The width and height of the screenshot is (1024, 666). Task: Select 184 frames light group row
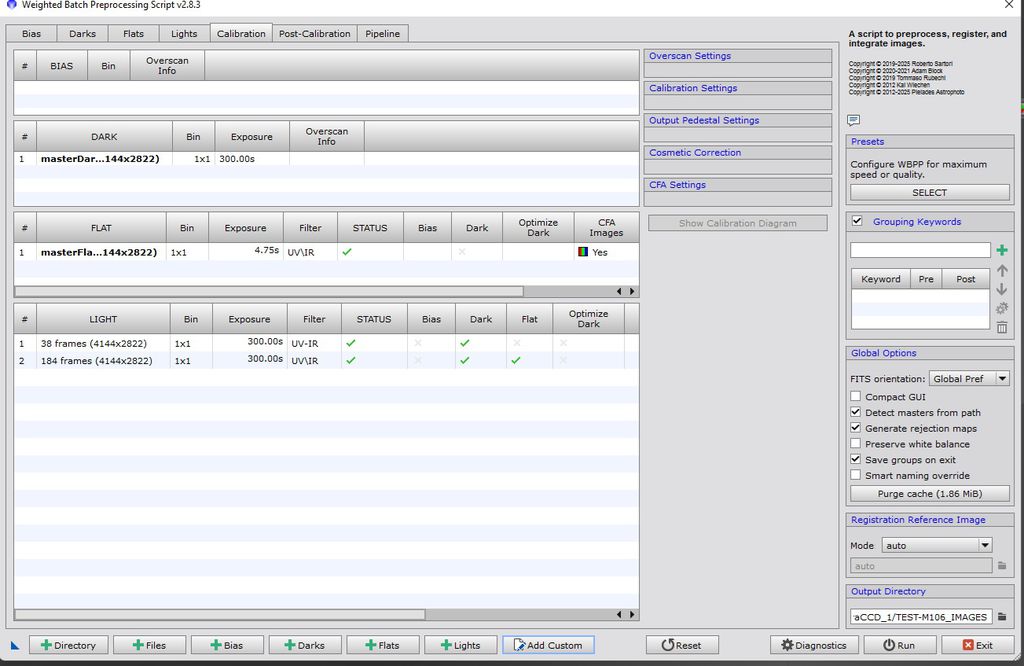pos(326,360)
